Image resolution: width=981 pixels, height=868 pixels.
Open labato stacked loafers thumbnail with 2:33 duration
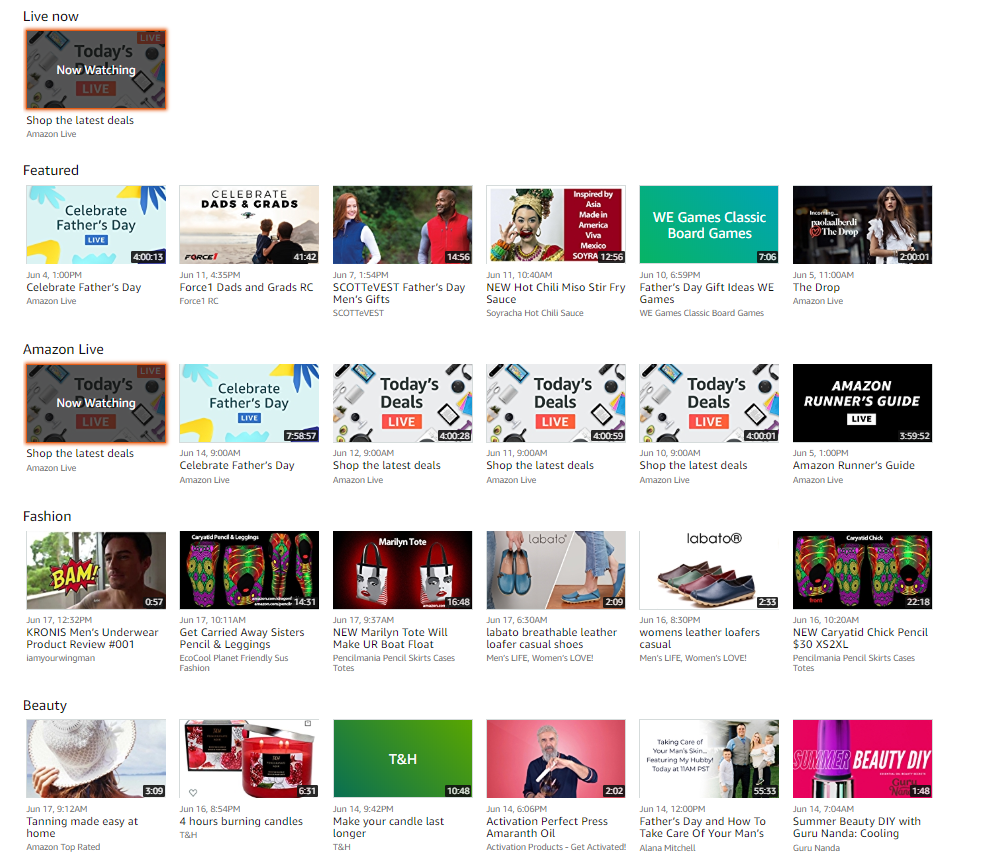709,570
